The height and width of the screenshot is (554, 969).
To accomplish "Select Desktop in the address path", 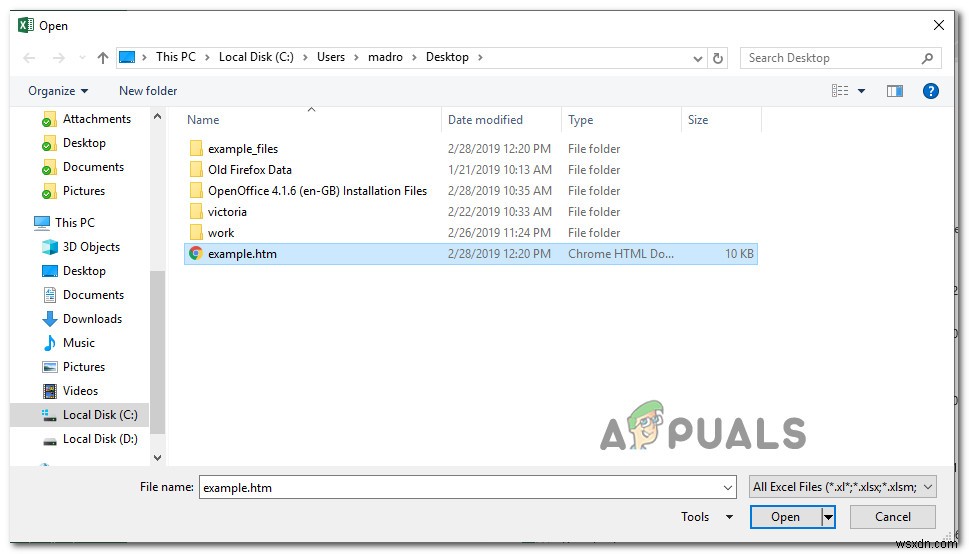I will (x=447, y=57).
